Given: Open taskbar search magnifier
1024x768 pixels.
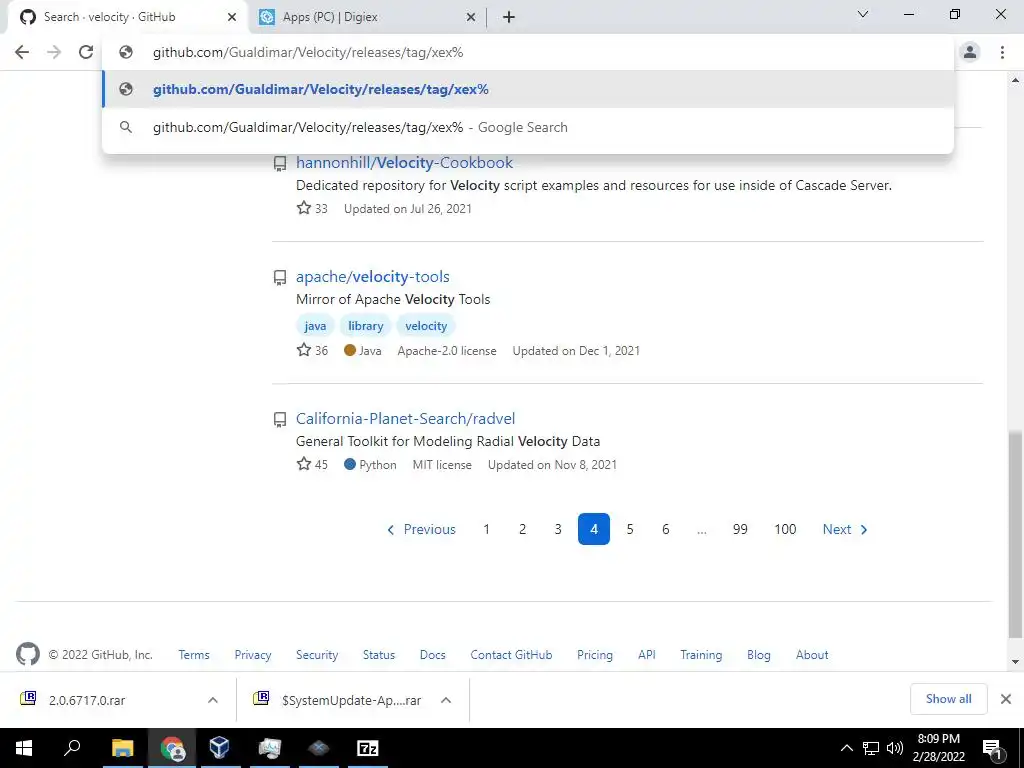Looking at the screenshot, I should click(72, 748).
